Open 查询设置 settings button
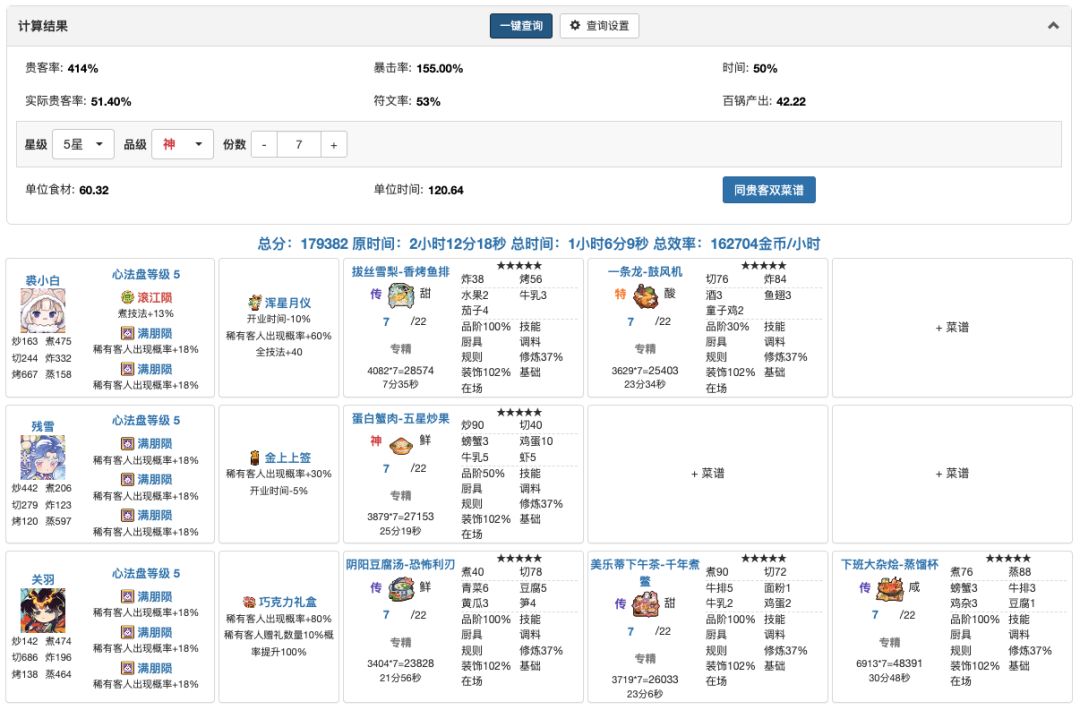This screenshot has height=710, width=1080. (599, 26)
